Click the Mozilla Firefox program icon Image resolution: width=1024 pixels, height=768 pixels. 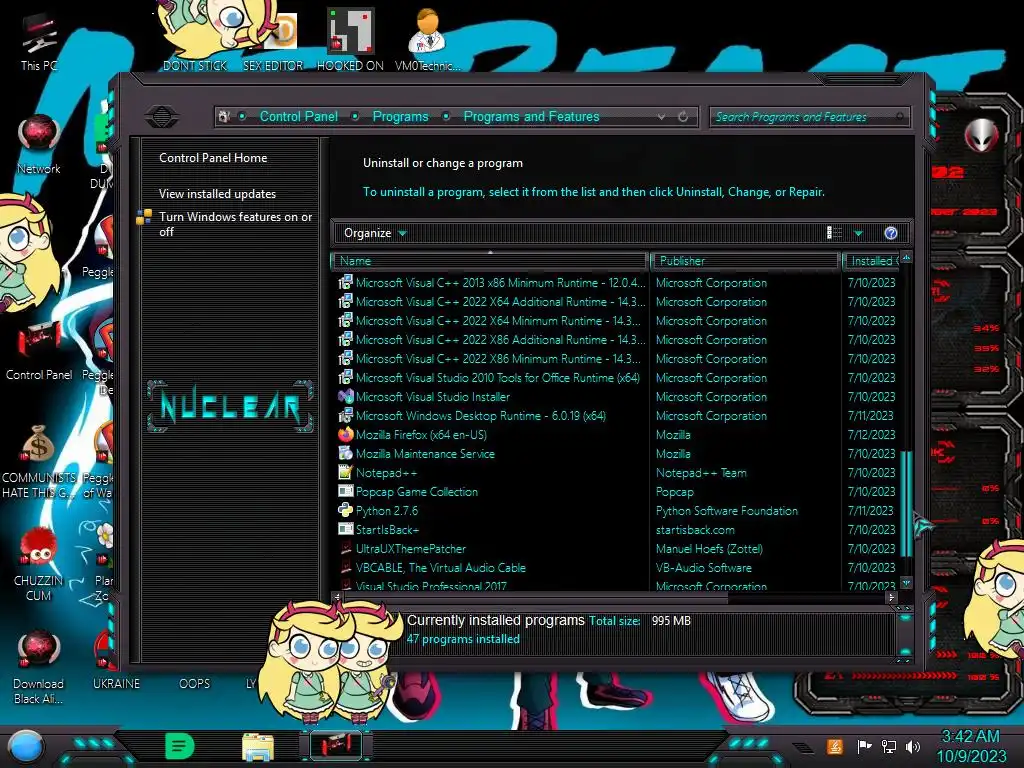(345, 434)
